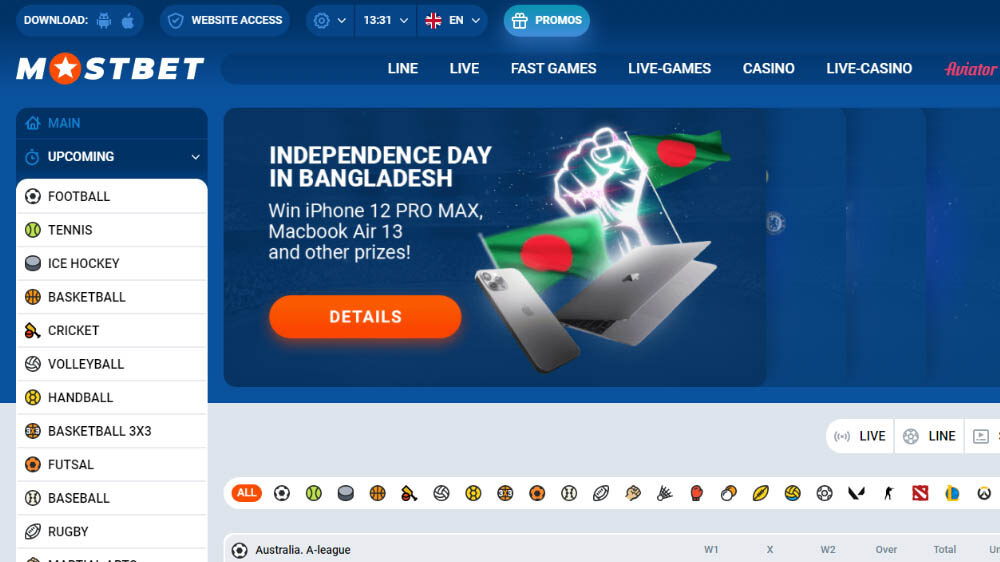
Task: Select the ALL sports filter pill
Action: (x=247, y=493)
